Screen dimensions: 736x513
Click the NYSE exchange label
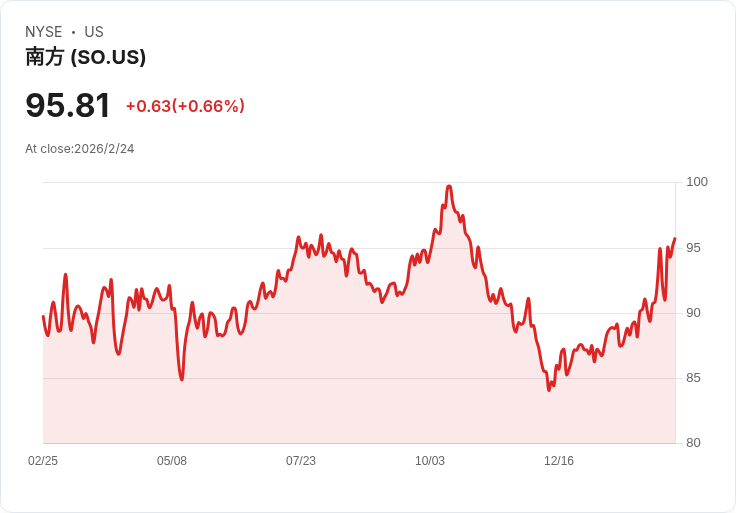(x=44, y=32)
